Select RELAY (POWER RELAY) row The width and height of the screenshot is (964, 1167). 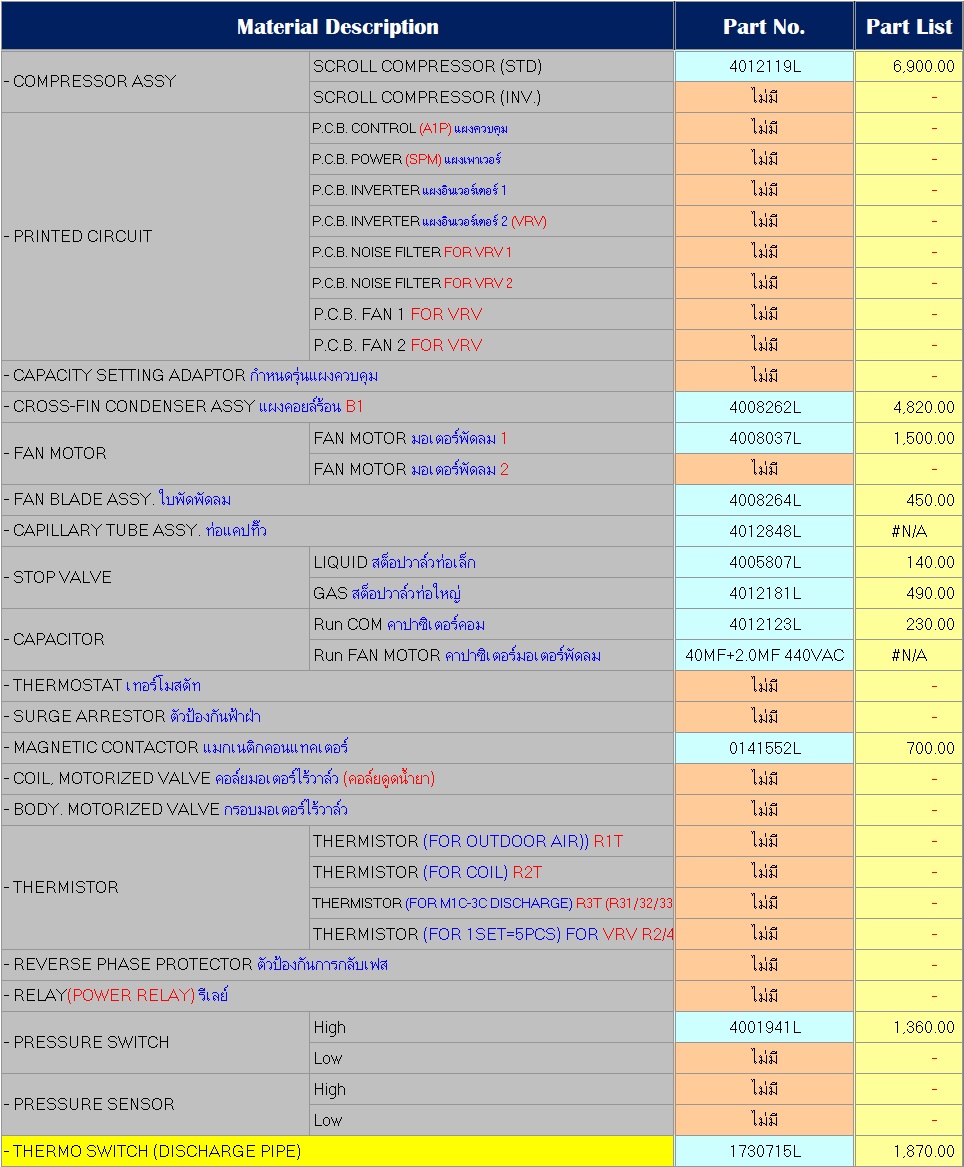(x=338, y=997)
